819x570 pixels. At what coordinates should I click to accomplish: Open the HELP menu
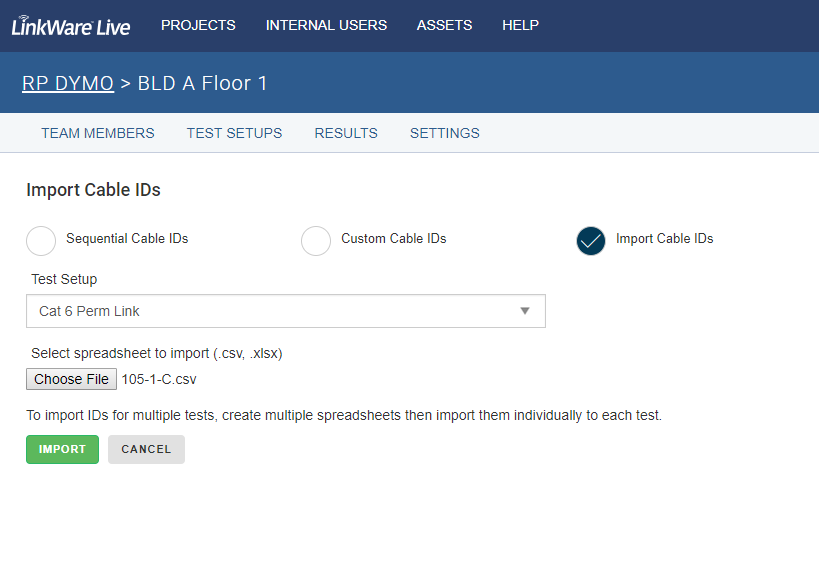click(520, 25)
